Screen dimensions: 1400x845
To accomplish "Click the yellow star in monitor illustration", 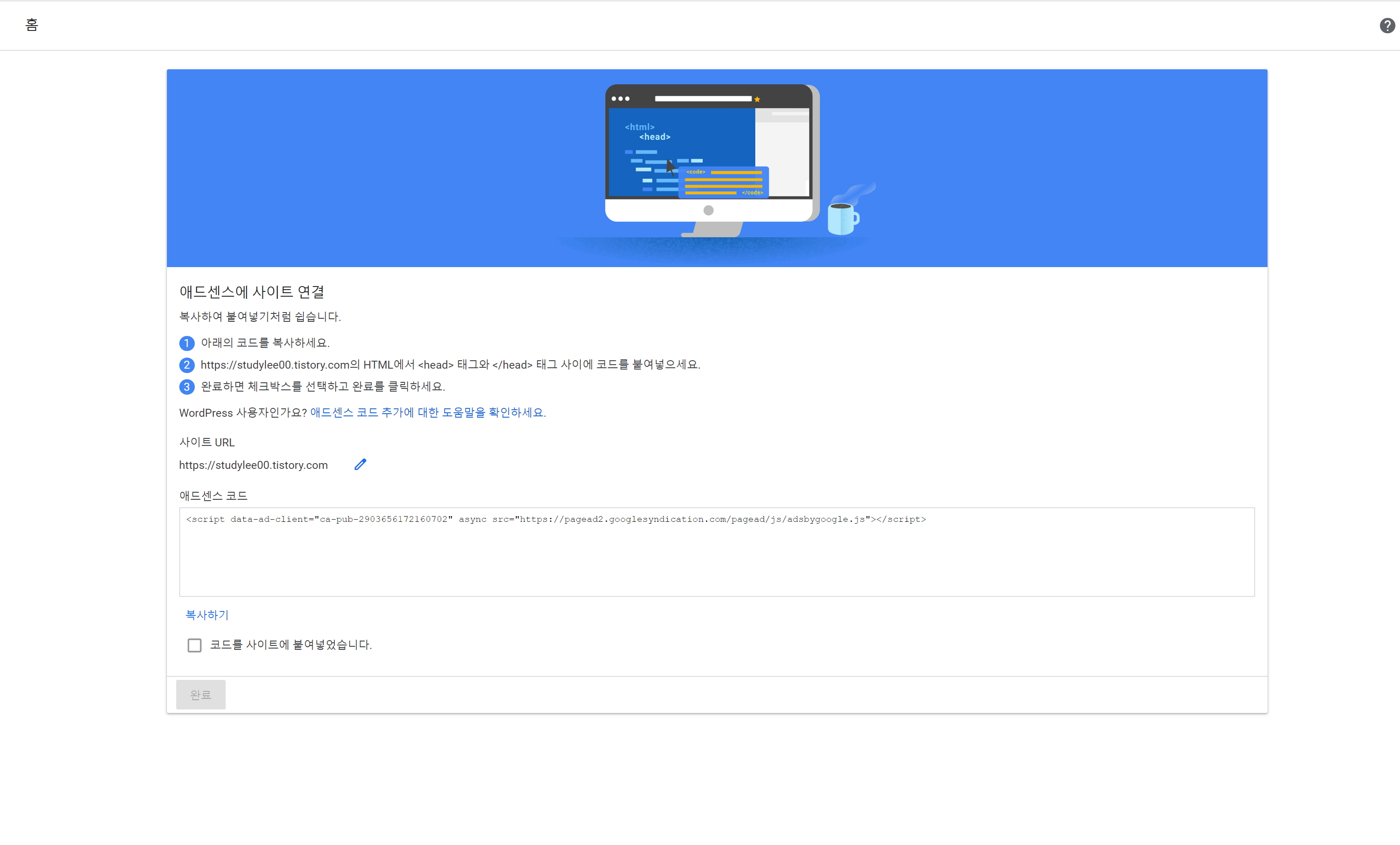I will 757,99.
